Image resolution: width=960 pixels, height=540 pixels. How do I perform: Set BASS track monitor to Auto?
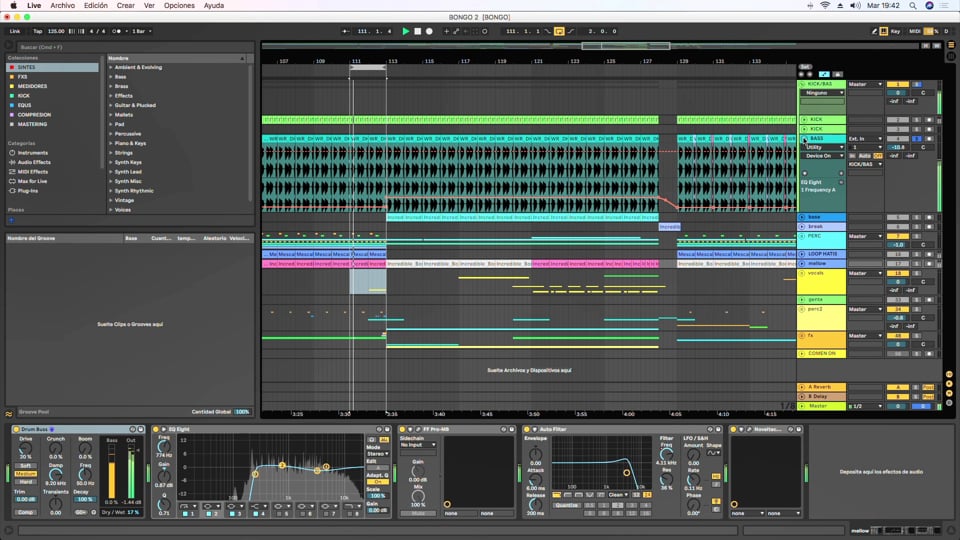(x=864, y=156)
